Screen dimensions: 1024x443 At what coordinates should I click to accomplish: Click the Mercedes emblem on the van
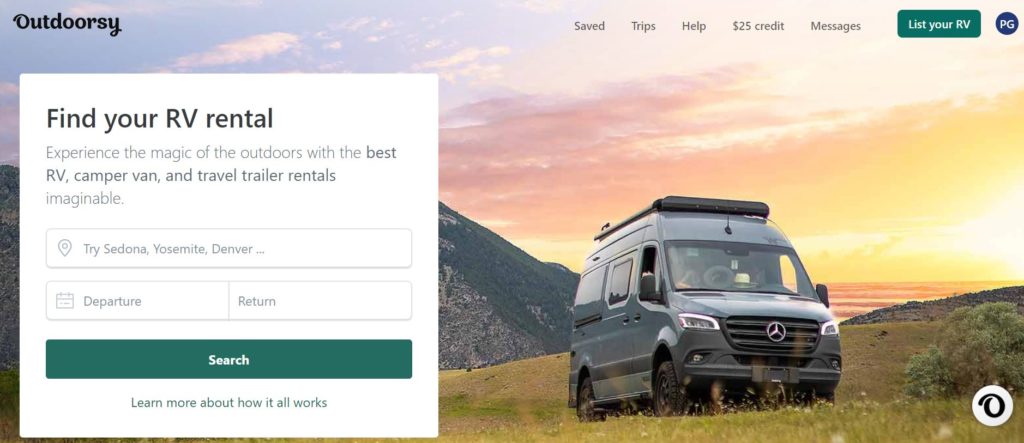(x=776, y=332)
